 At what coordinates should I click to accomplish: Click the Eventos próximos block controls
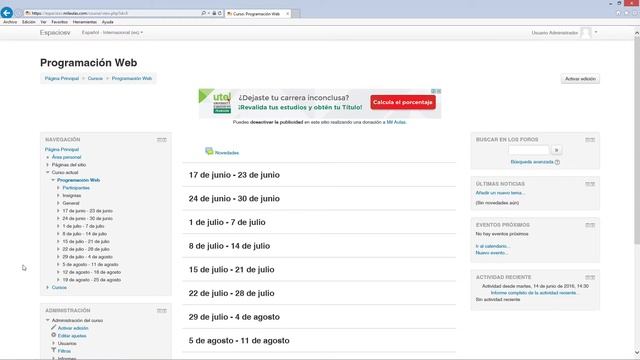tap(590, 225)
